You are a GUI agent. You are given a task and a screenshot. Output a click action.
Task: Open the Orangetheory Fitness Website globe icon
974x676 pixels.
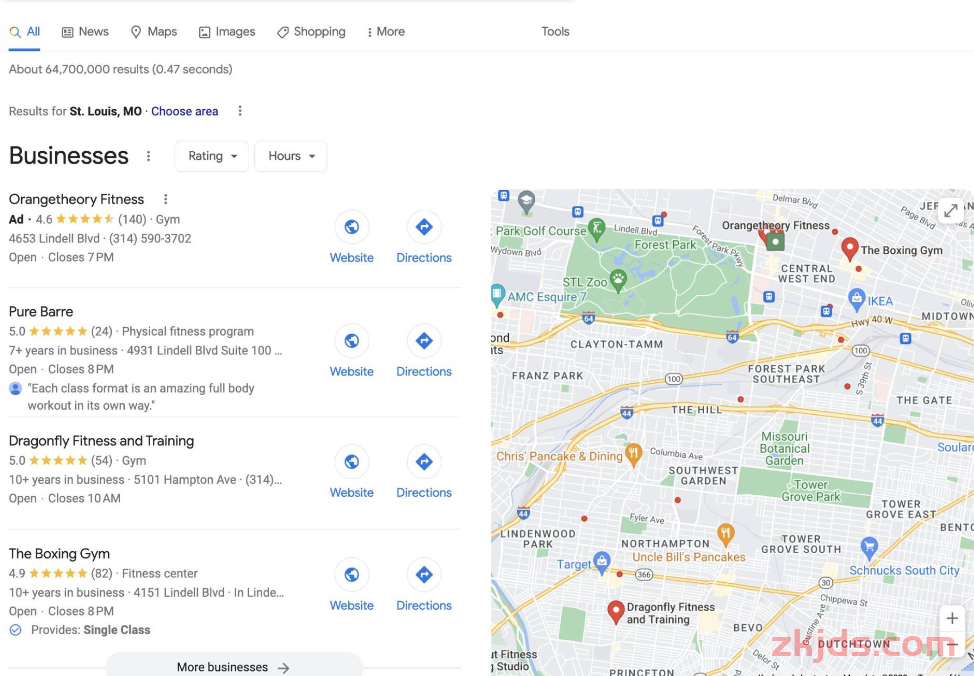pos(352,227)
